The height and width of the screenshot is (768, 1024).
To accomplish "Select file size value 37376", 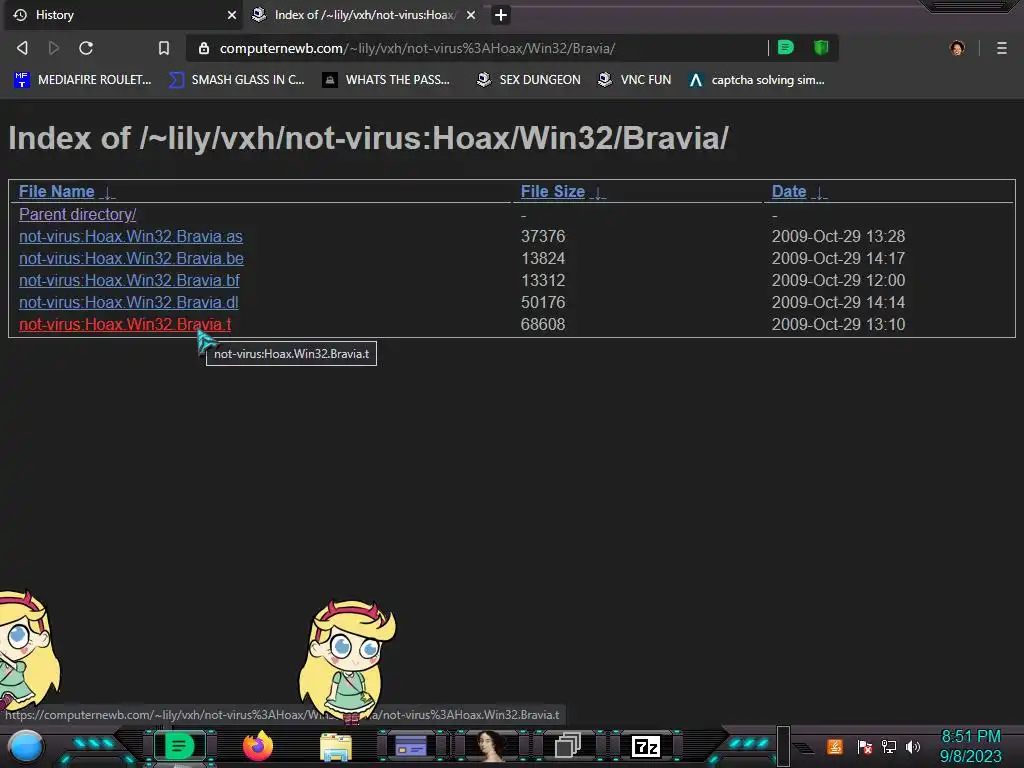I will click(543, 236).
